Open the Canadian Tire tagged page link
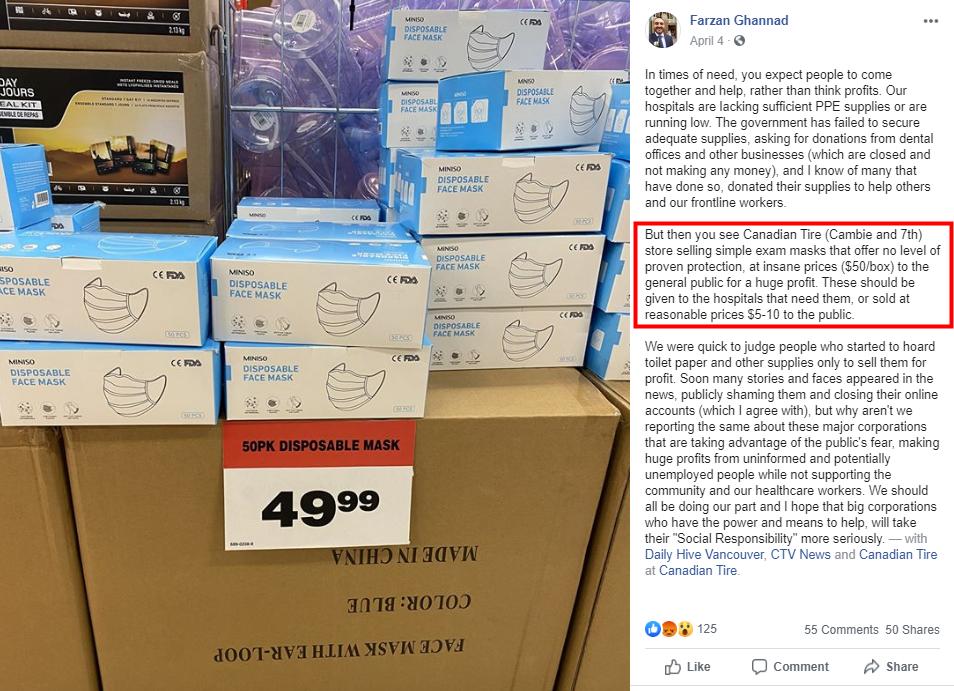 point(898,555)
